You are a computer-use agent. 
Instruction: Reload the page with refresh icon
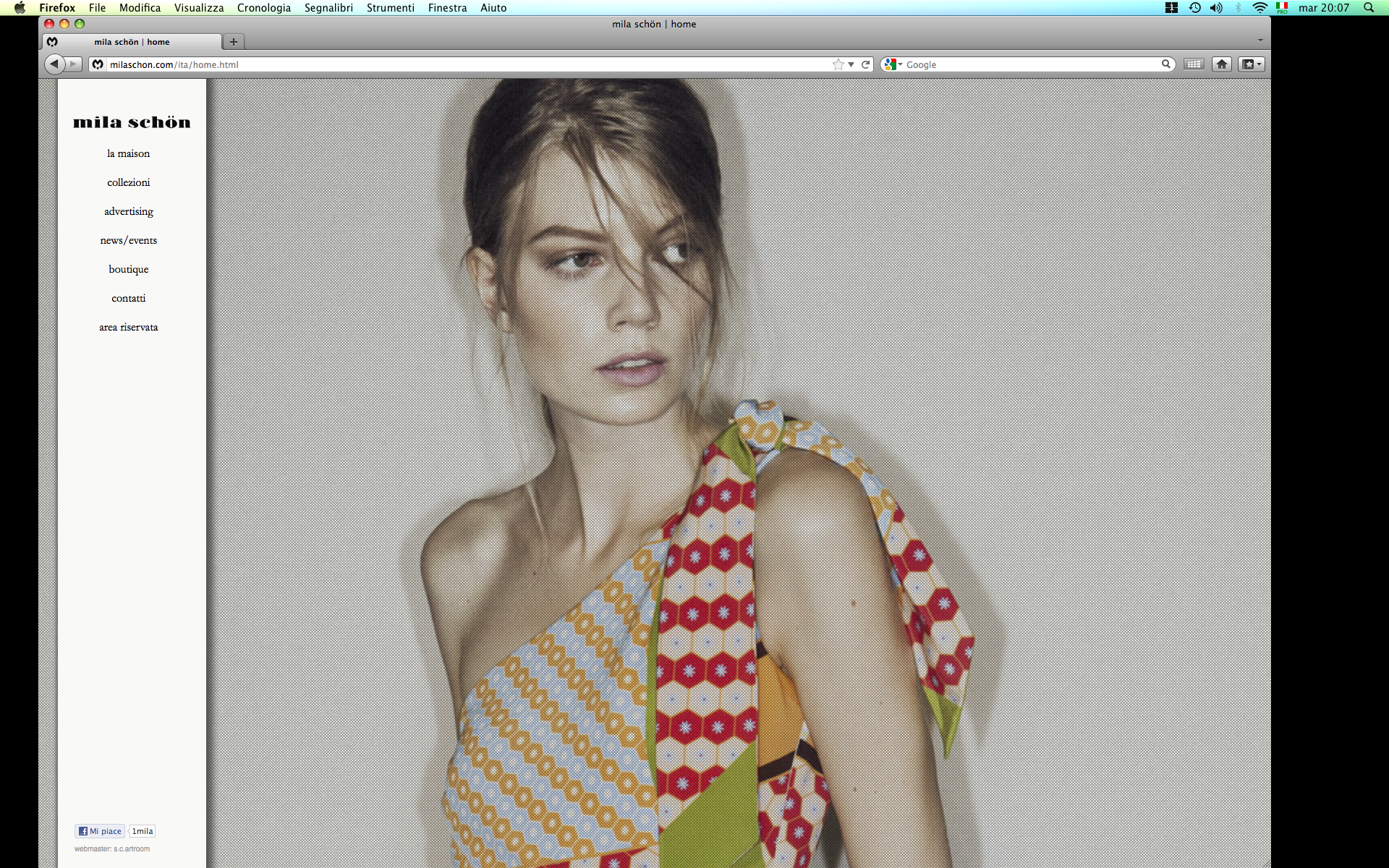coord(865,64)
